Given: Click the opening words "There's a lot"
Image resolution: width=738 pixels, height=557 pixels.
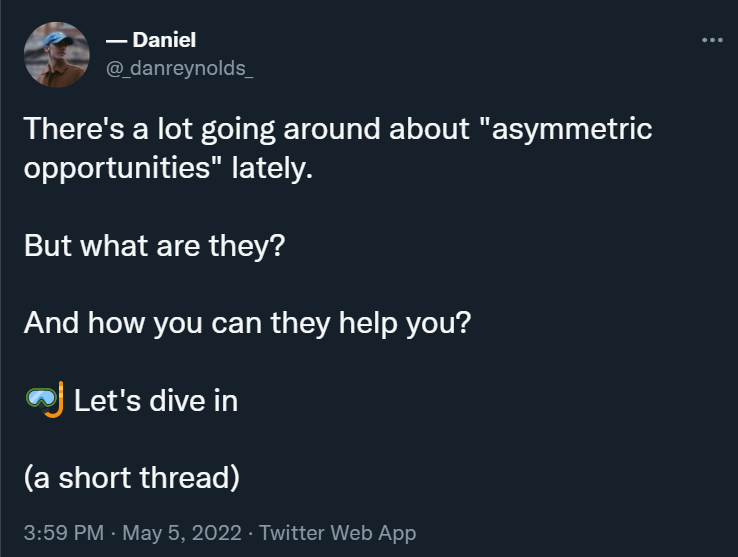Looking at the screenshot, I should coord(94,129).
